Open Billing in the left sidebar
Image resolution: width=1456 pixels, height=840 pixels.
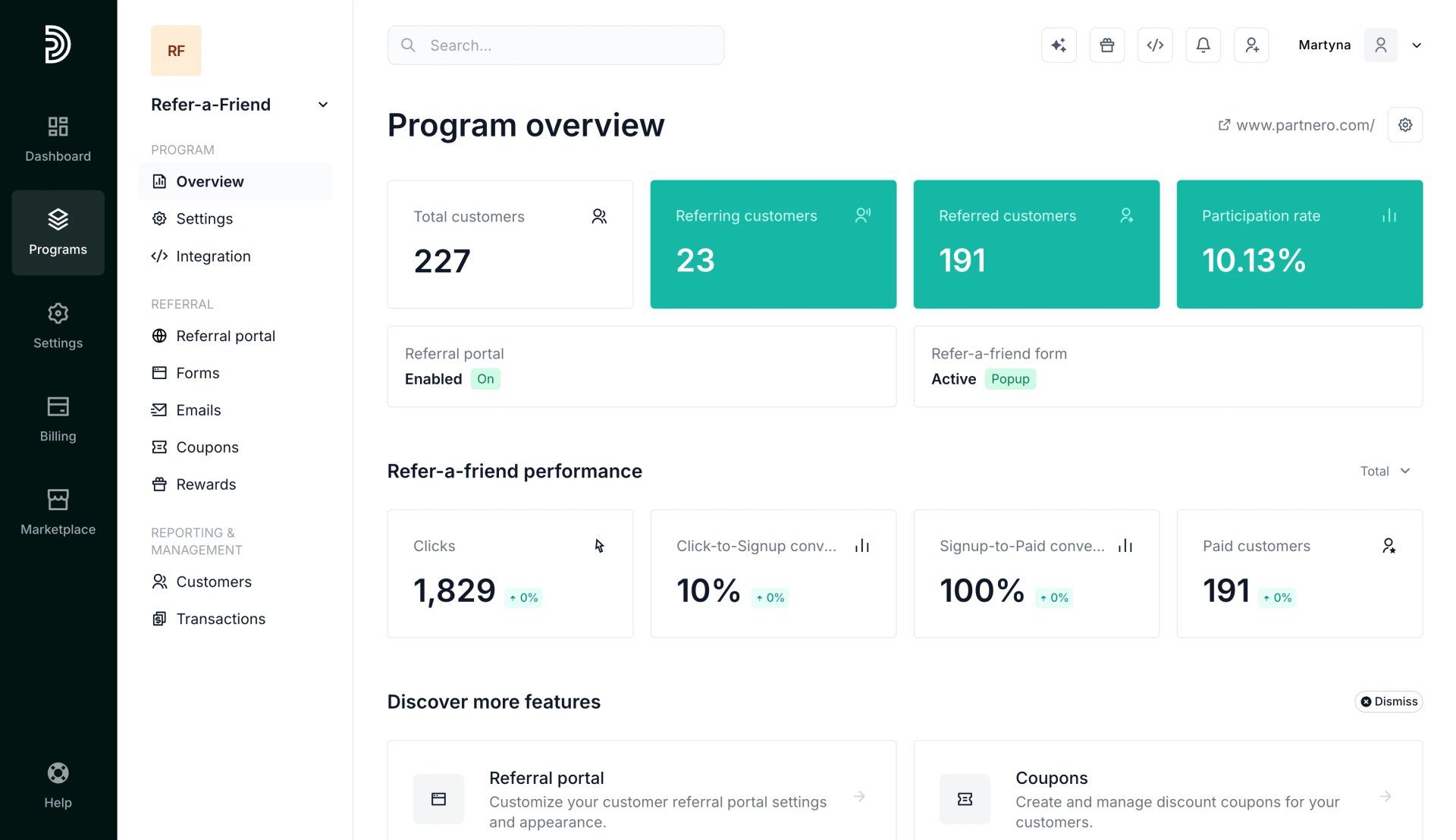pyautogui.click(x=58, y=419)
